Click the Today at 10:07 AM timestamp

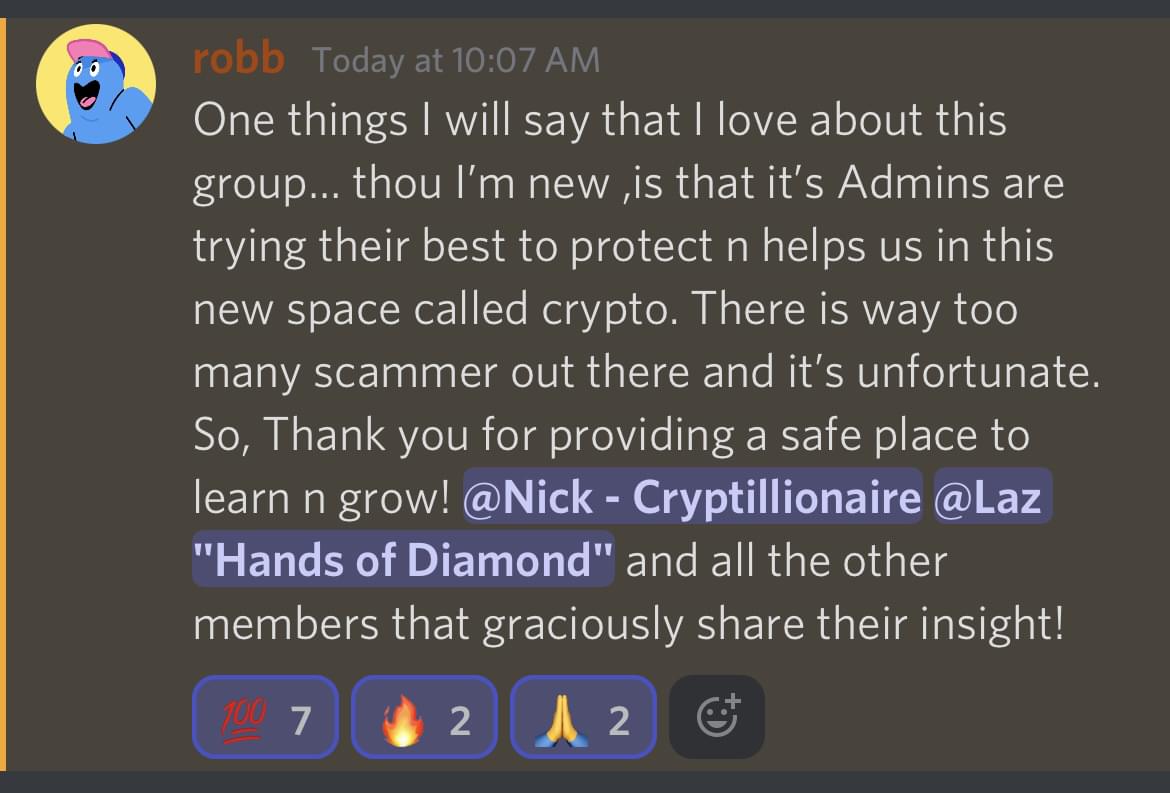[456, 60]
